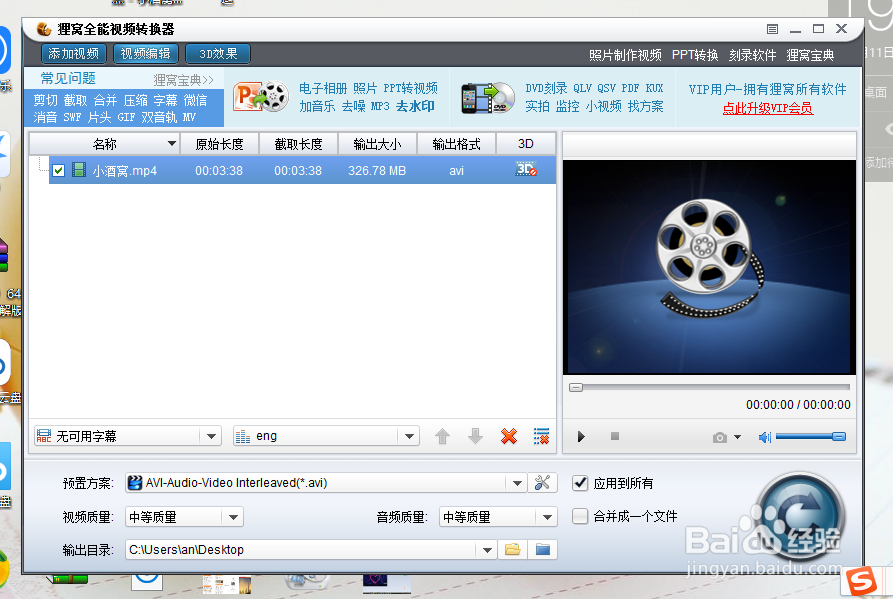Click 点此升级VIP会员 upgrade link
This screenshot has width=893, height=599.
(x=768, y=108)
